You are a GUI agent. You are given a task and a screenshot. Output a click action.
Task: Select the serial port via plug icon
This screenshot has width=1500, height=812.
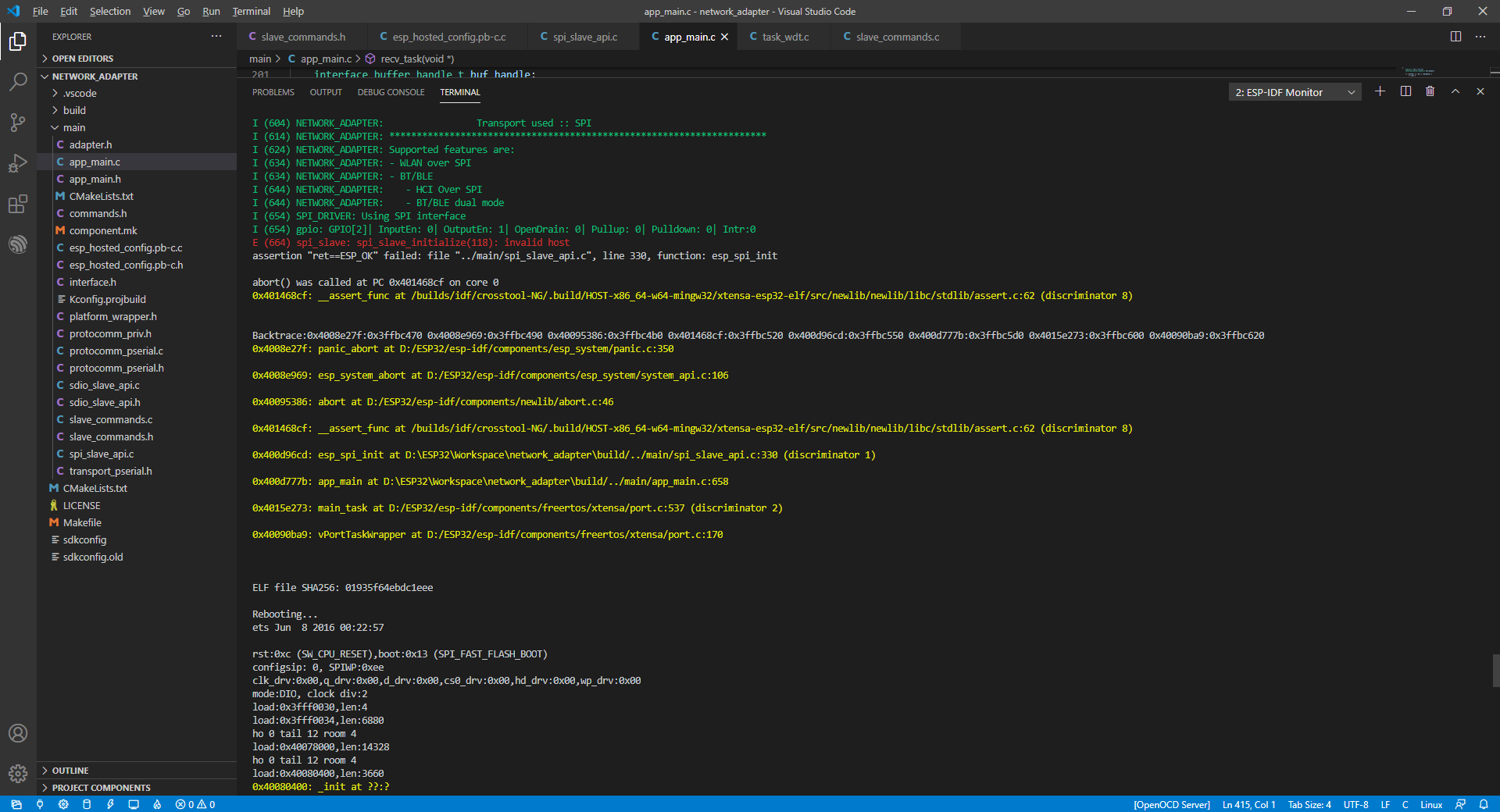[x=40, y=805]
